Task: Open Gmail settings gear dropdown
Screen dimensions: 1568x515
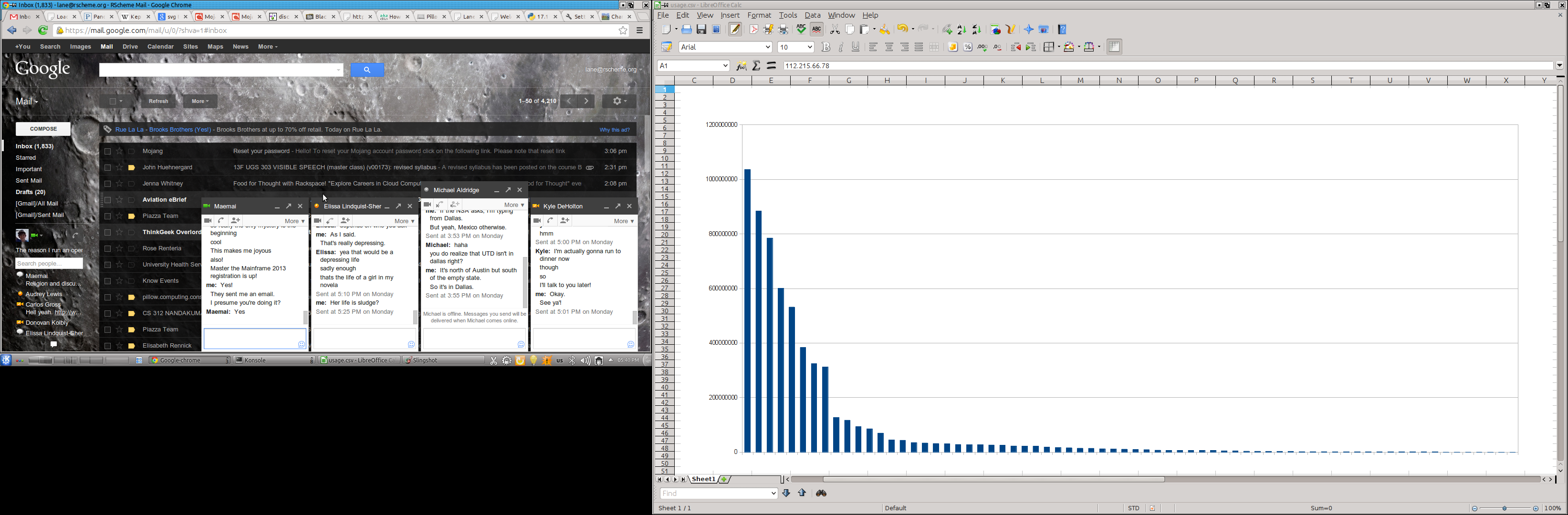Action: 619,102
